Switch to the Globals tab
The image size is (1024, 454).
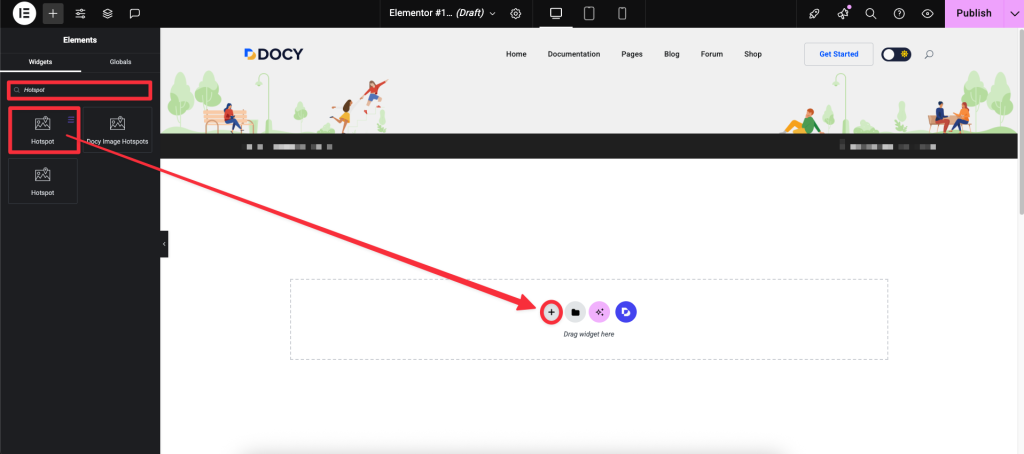[x=120, y=62]
